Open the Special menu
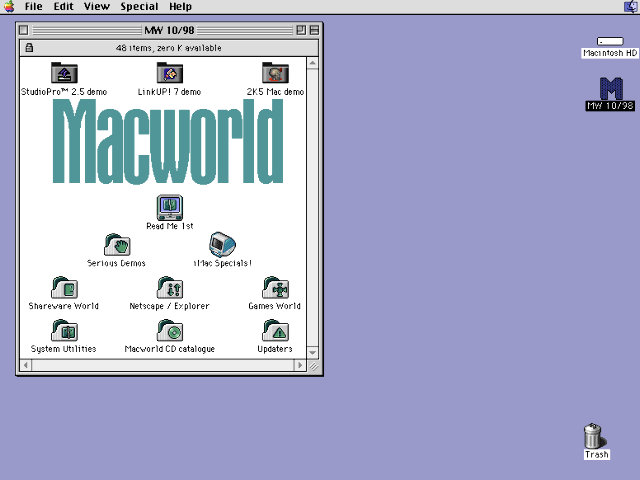 139,7
